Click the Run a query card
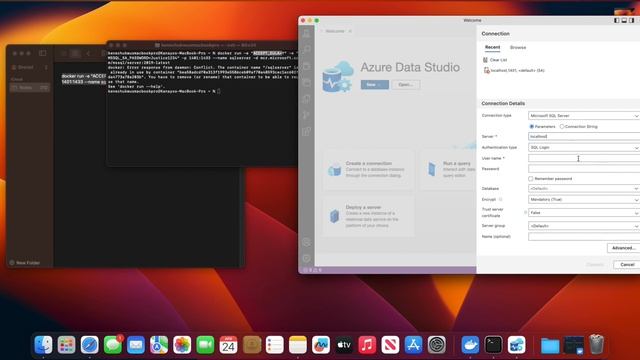This screenshot has height=360, width=640. click(449, 170)
